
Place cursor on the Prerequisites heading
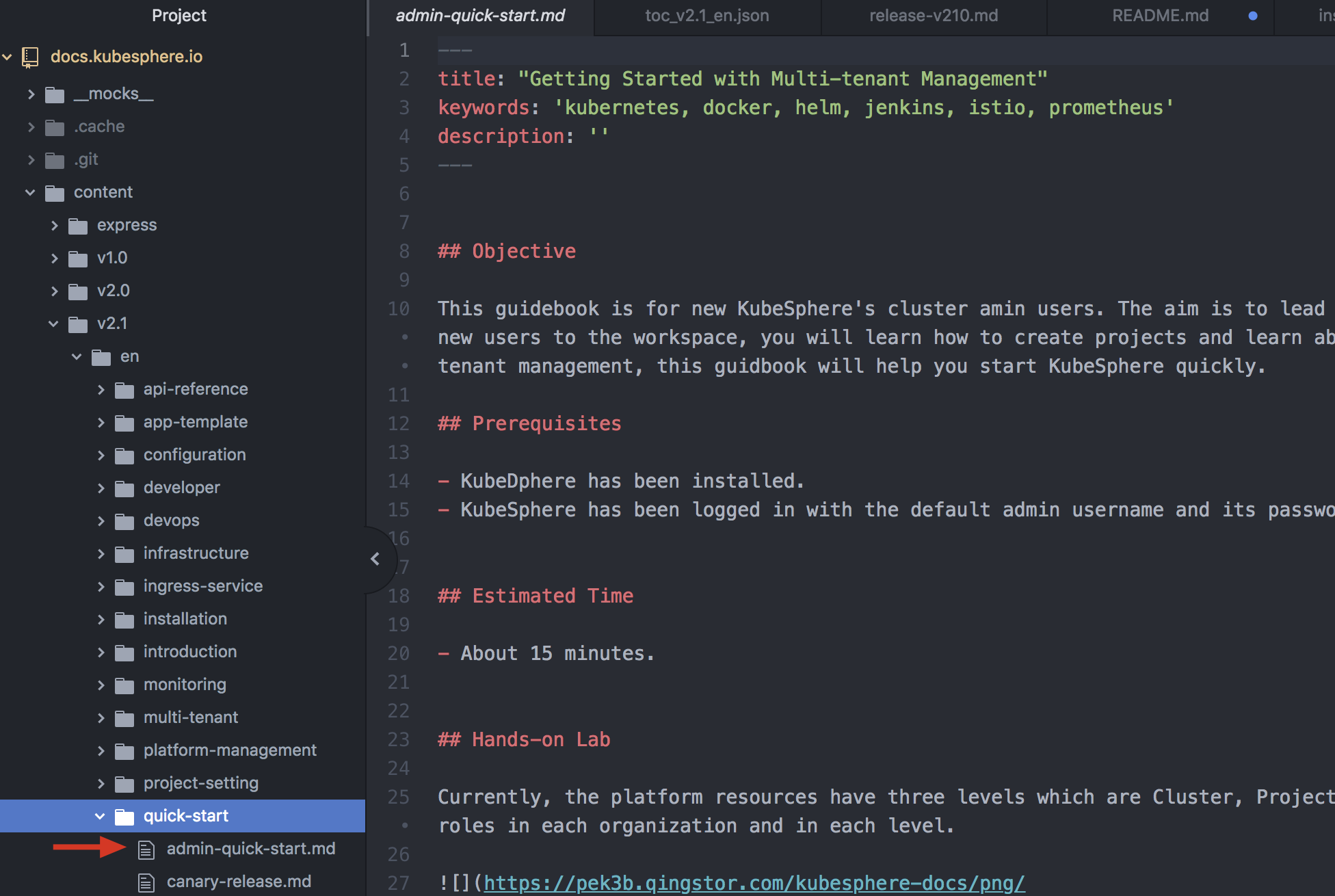point(546,423)
